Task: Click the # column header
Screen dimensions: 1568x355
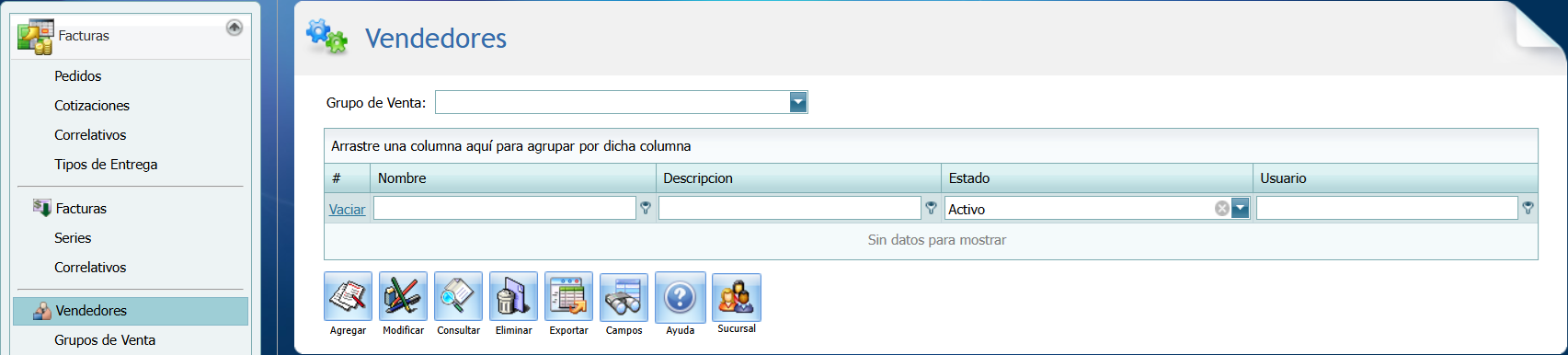Action: tap(347, 178)
